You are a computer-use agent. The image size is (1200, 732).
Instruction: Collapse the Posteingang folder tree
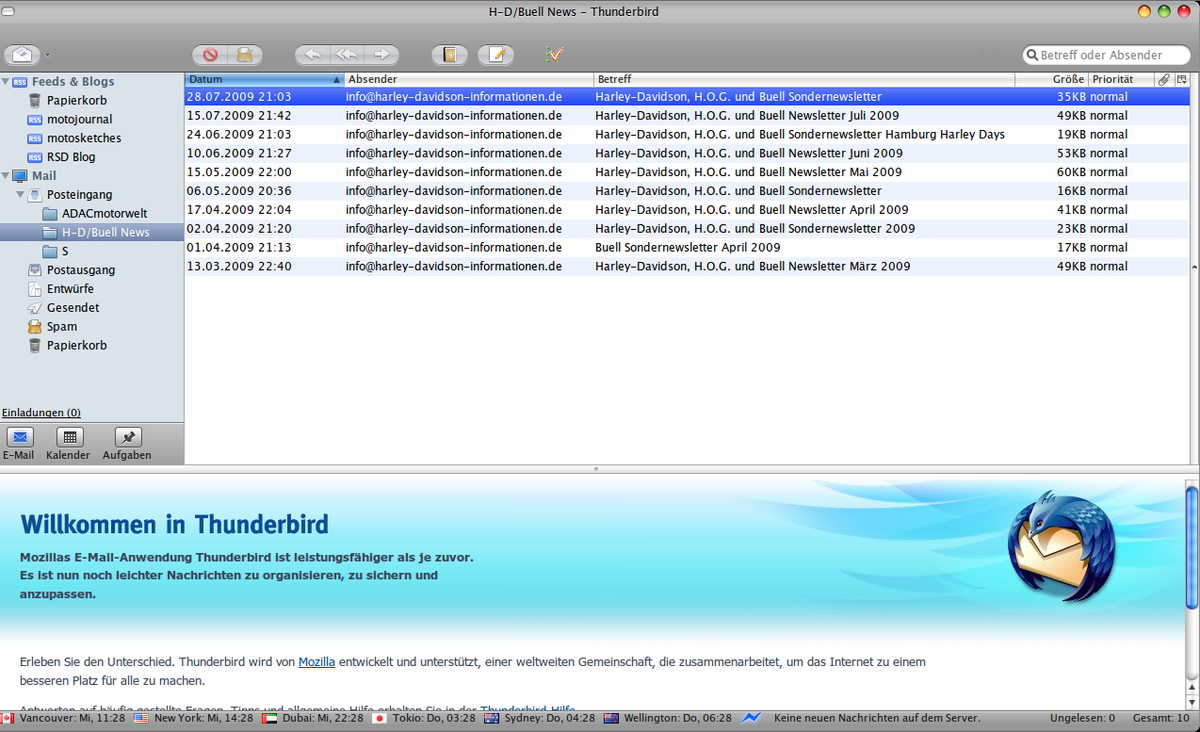pyautogui.click(x=21, y=195)
